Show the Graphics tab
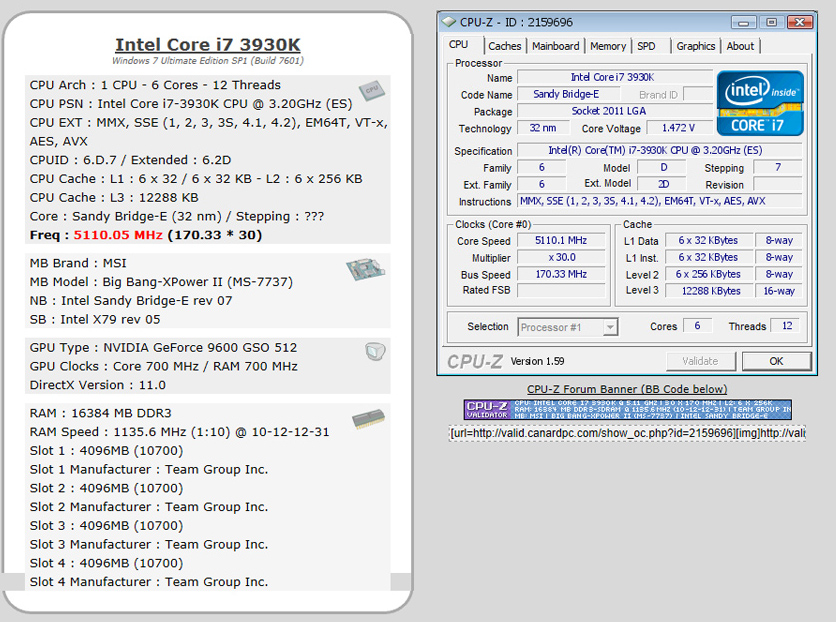This screenshot has width=836, height=622. 695,46
